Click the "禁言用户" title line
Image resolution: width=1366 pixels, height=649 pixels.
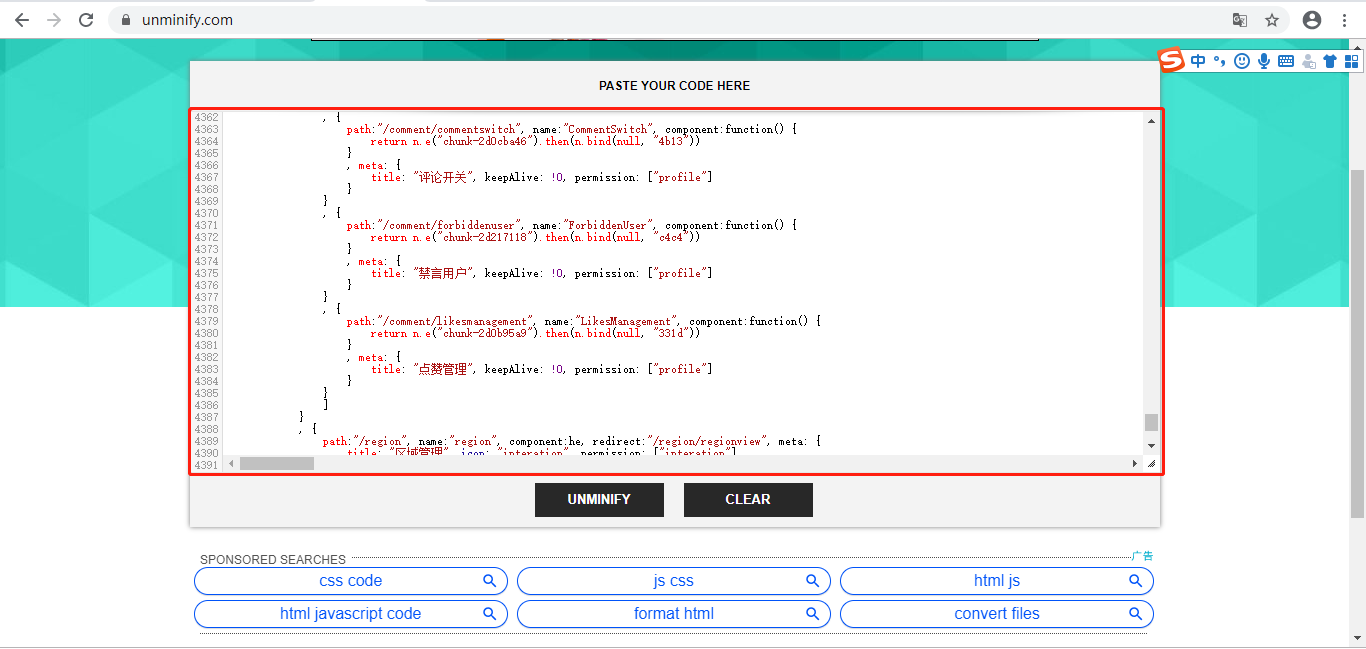pos(541,273)
